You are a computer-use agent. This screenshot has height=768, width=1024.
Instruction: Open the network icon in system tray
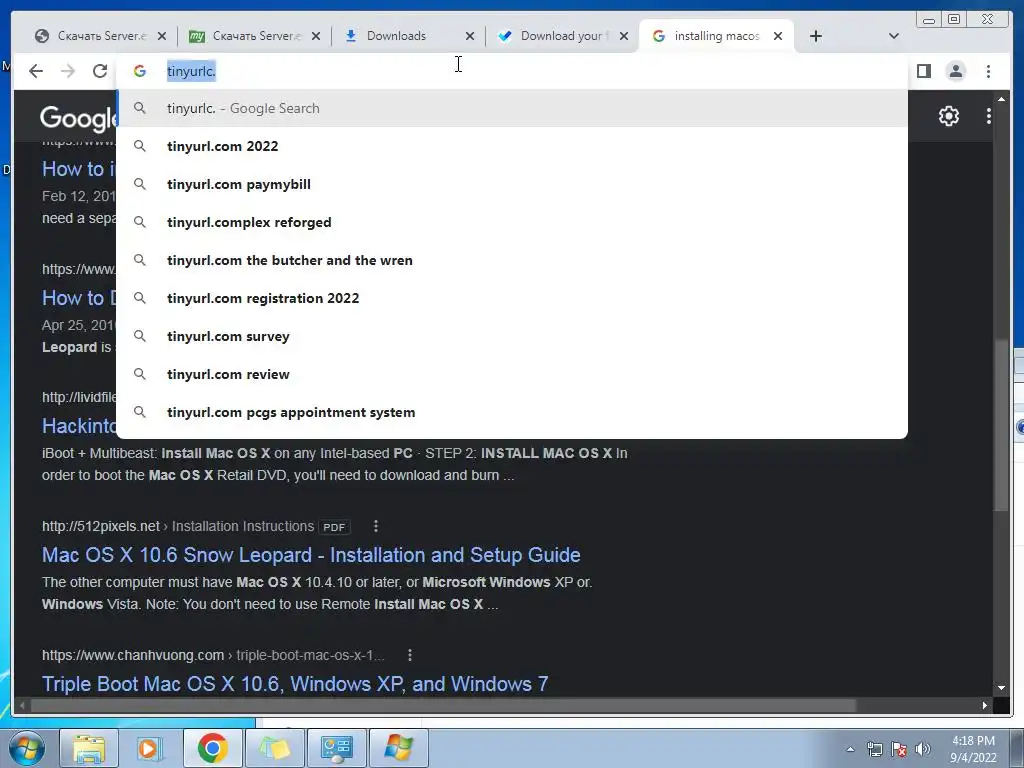click(x=874, y=750)
